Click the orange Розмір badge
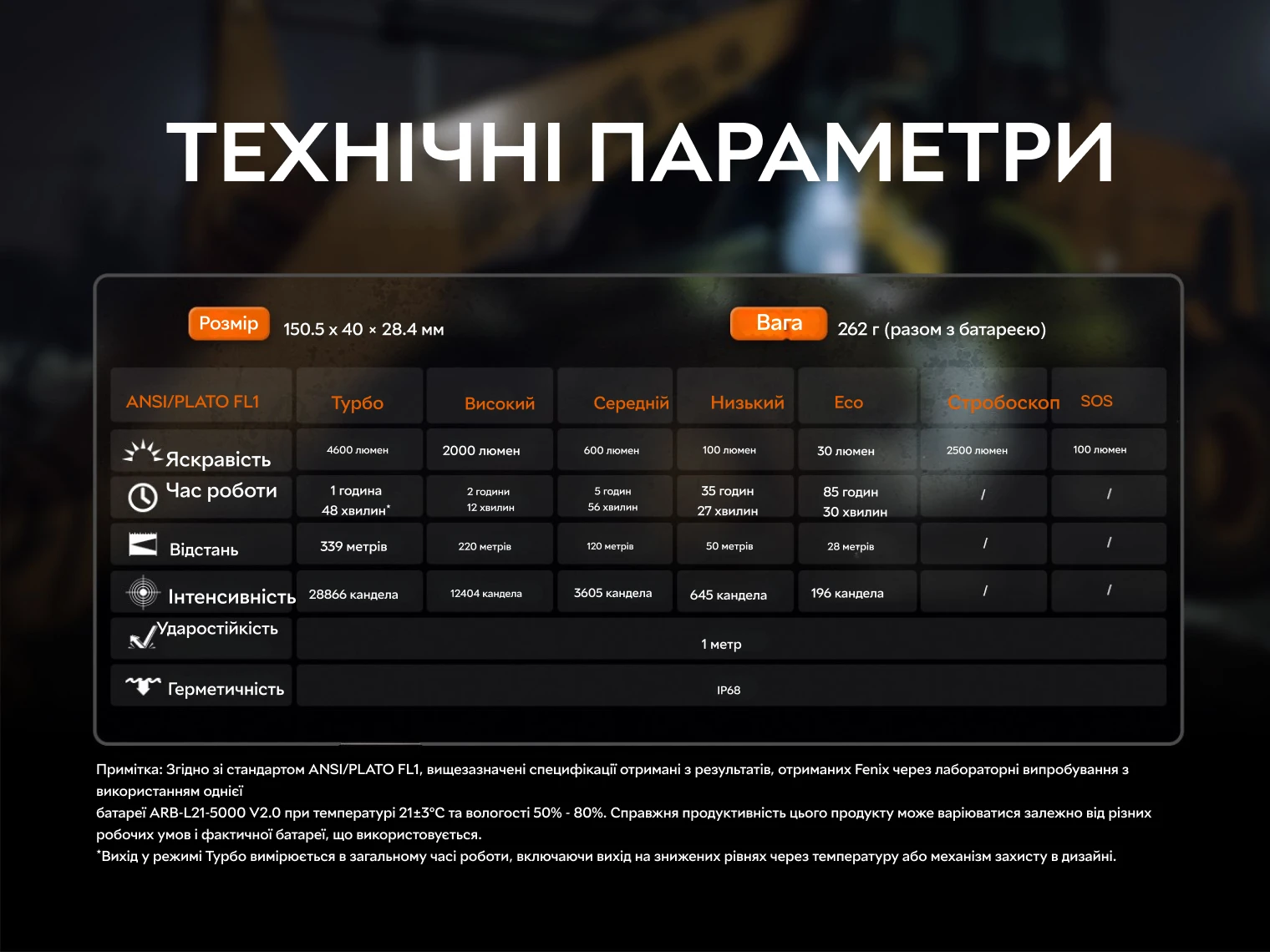The height and width of the screenshot is (952, 1270). click(229, 324)
